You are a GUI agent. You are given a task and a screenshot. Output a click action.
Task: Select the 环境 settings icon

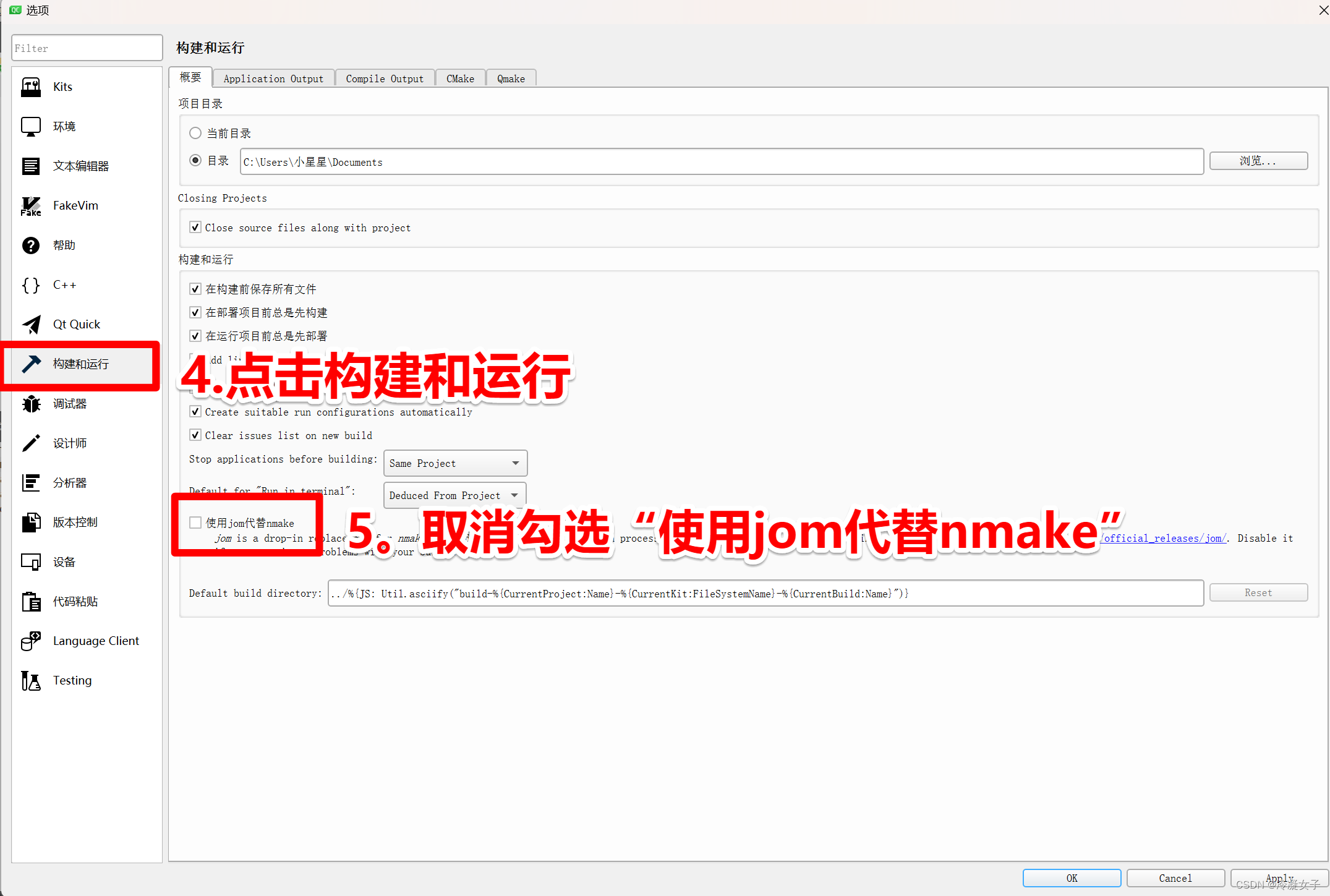pos(64,126)
